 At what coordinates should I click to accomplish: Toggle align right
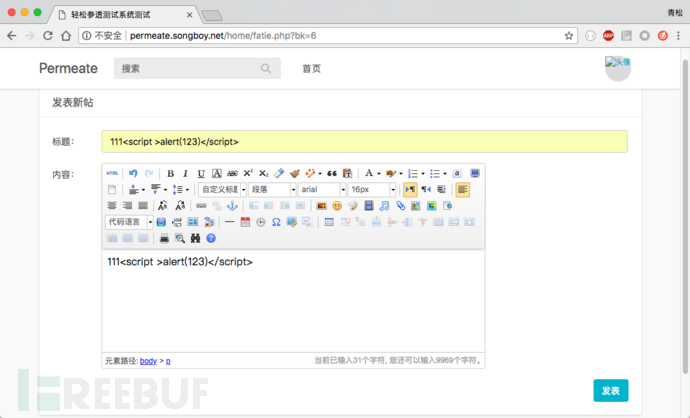(128, 205)
